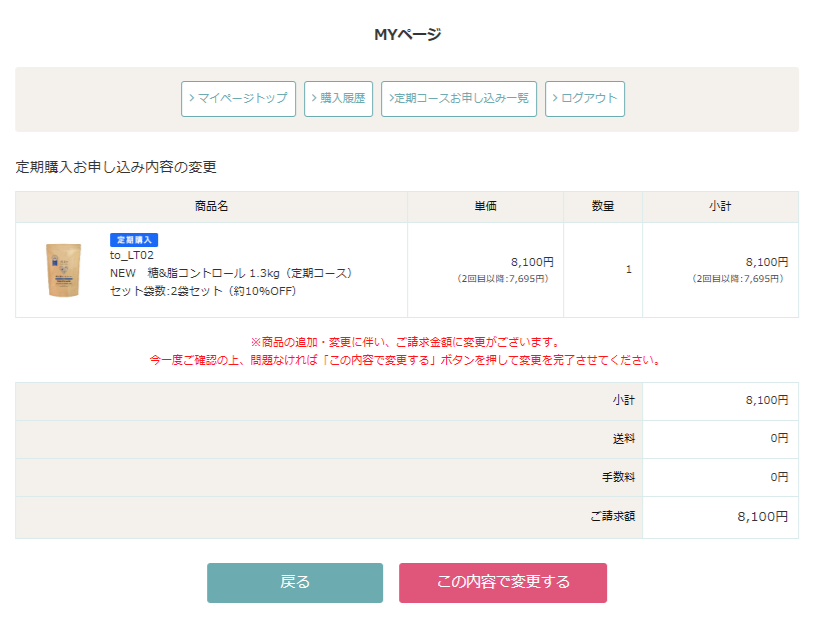Screen dimensions: 837x628
Task: Click the red billing change notice text
Action: click(405, 351)
